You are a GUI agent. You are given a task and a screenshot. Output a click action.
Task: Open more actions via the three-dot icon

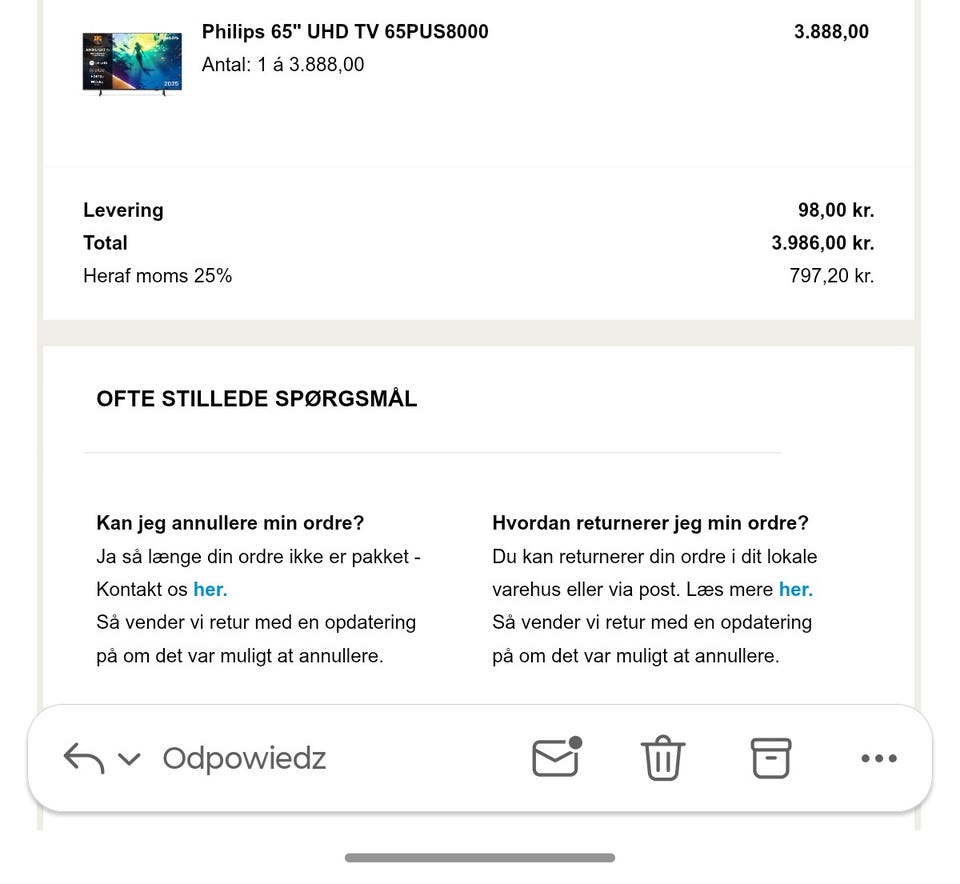(x=878, y=758)
